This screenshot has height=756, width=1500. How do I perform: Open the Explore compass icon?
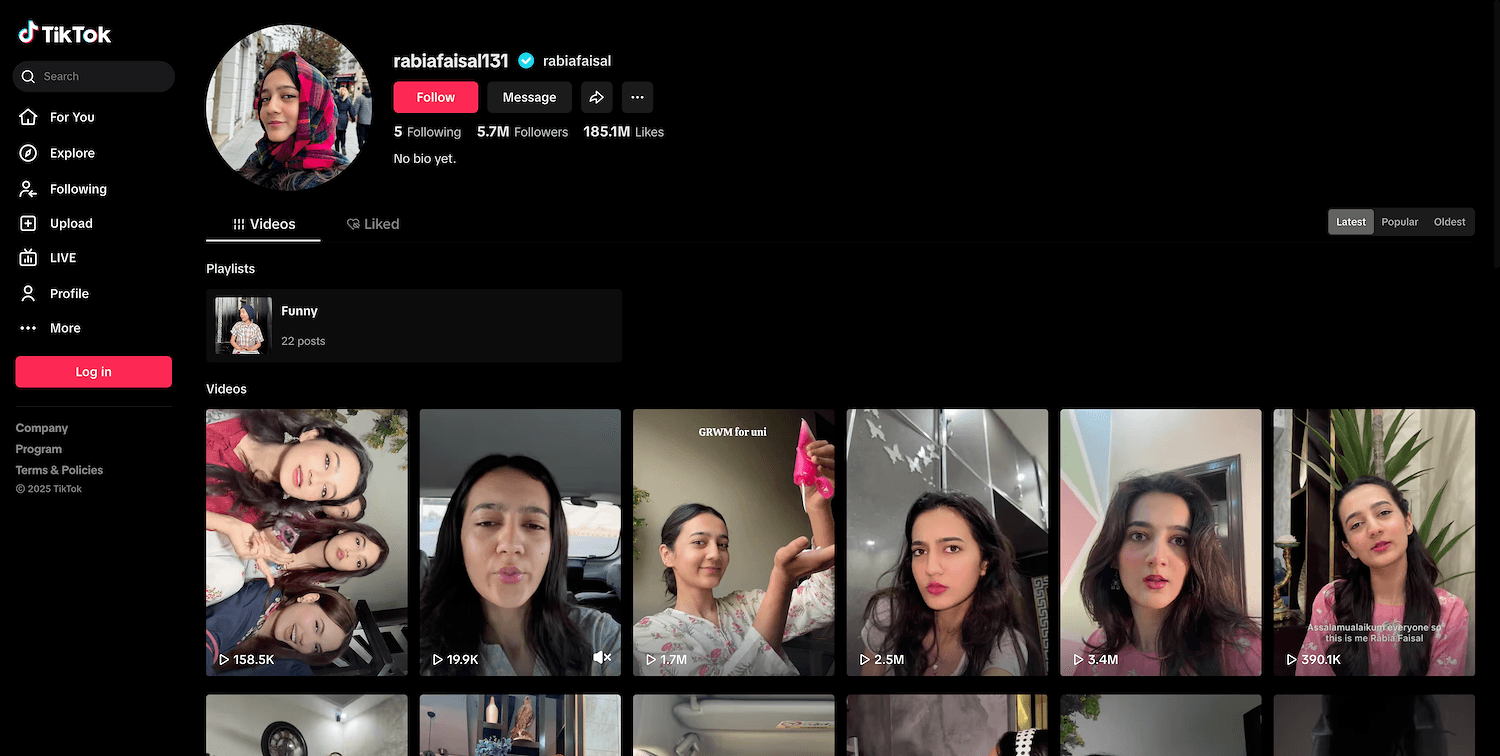(29, 153)
